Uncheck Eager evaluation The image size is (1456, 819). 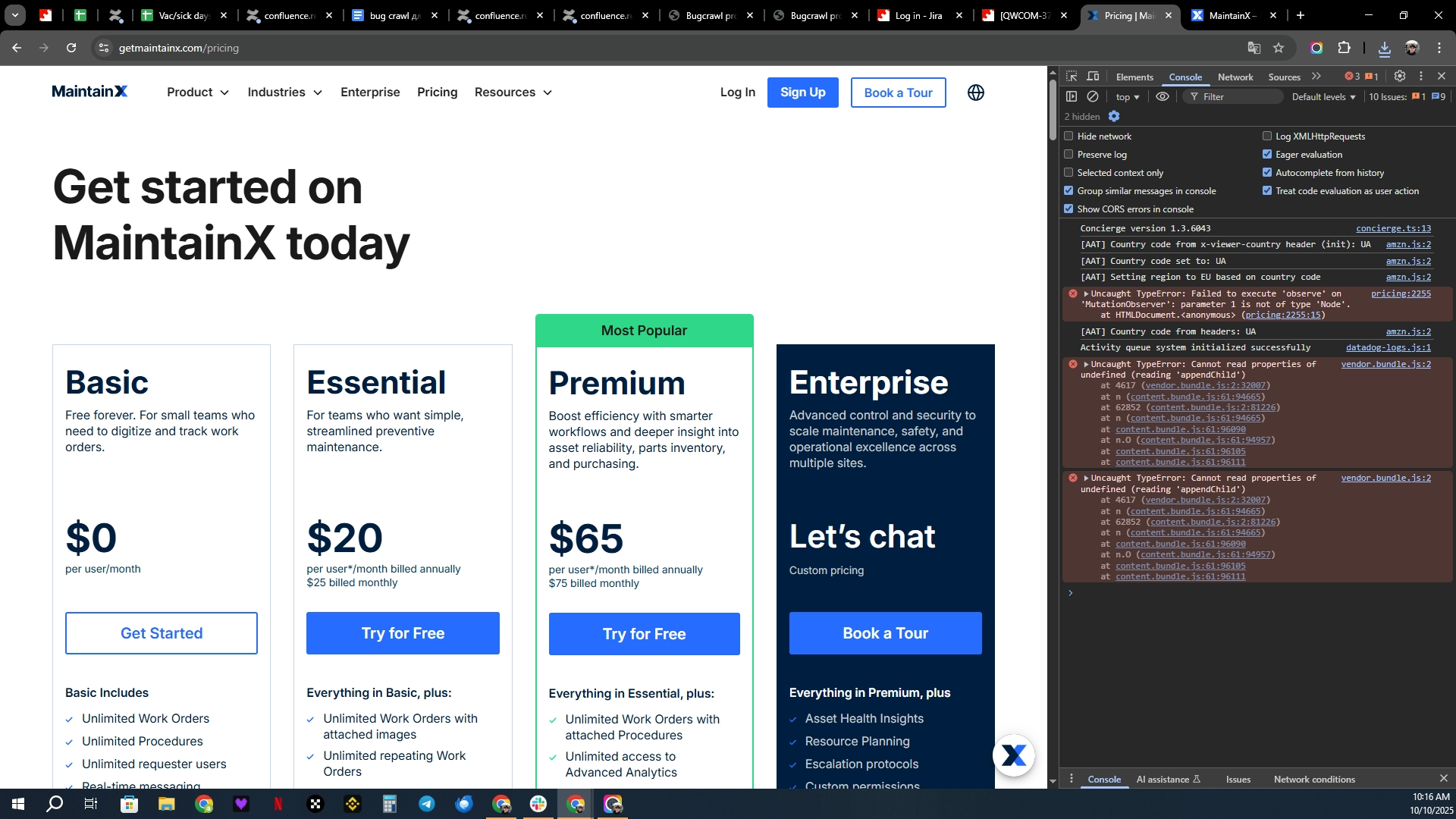click(1267, 155)
